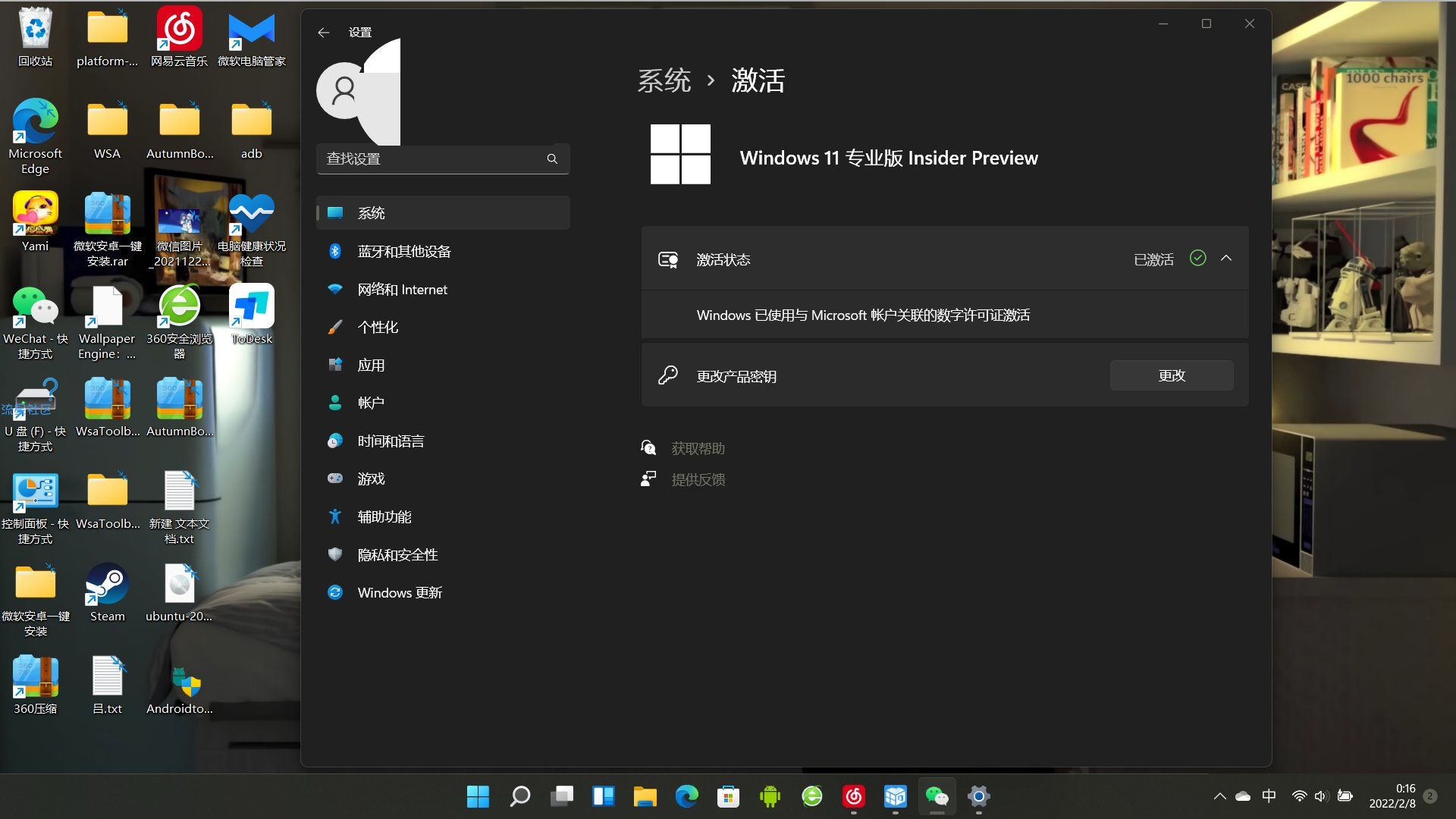1456x819 pixels.
Task: Click the 查找设置 search box
Action: point(443,158)
